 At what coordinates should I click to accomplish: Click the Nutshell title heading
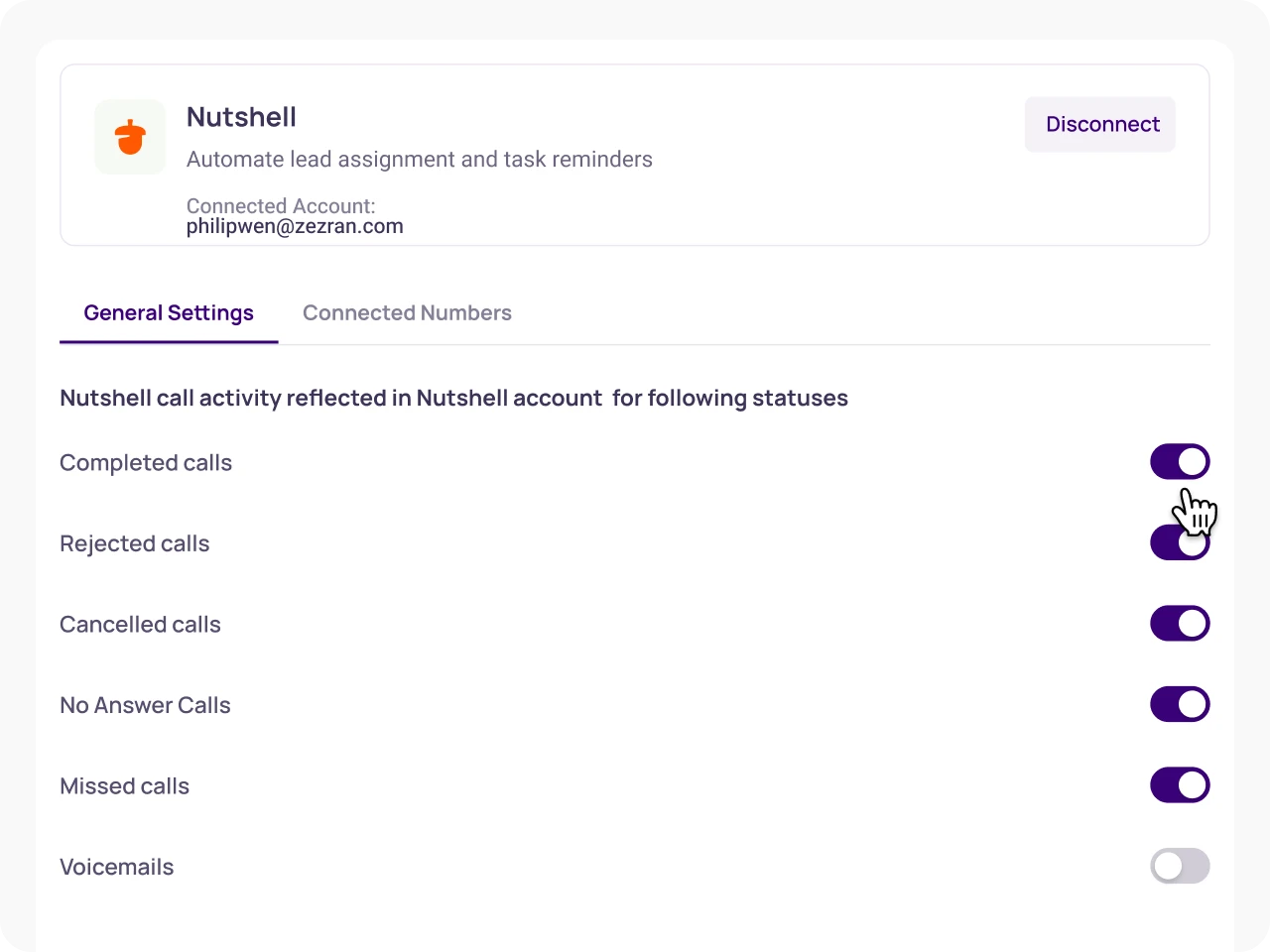241,117
